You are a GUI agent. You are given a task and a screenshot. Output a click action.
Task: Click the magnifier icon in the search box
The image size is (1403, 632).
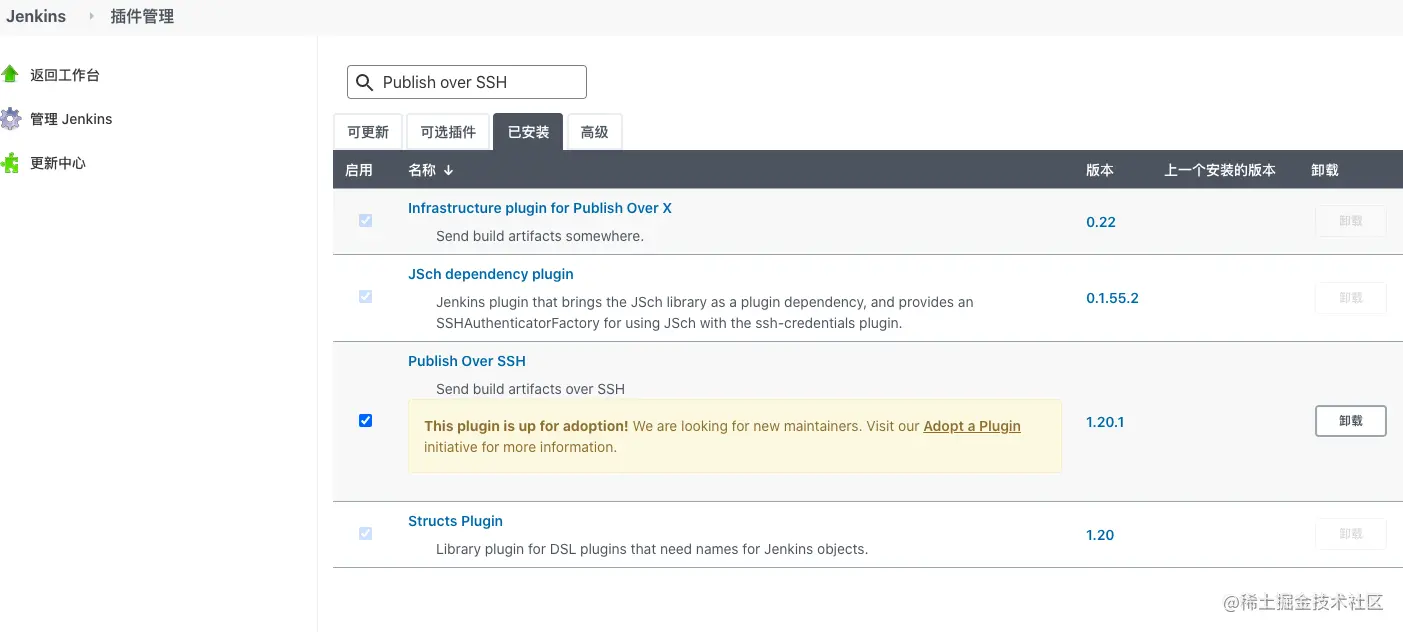click(365, 82)
